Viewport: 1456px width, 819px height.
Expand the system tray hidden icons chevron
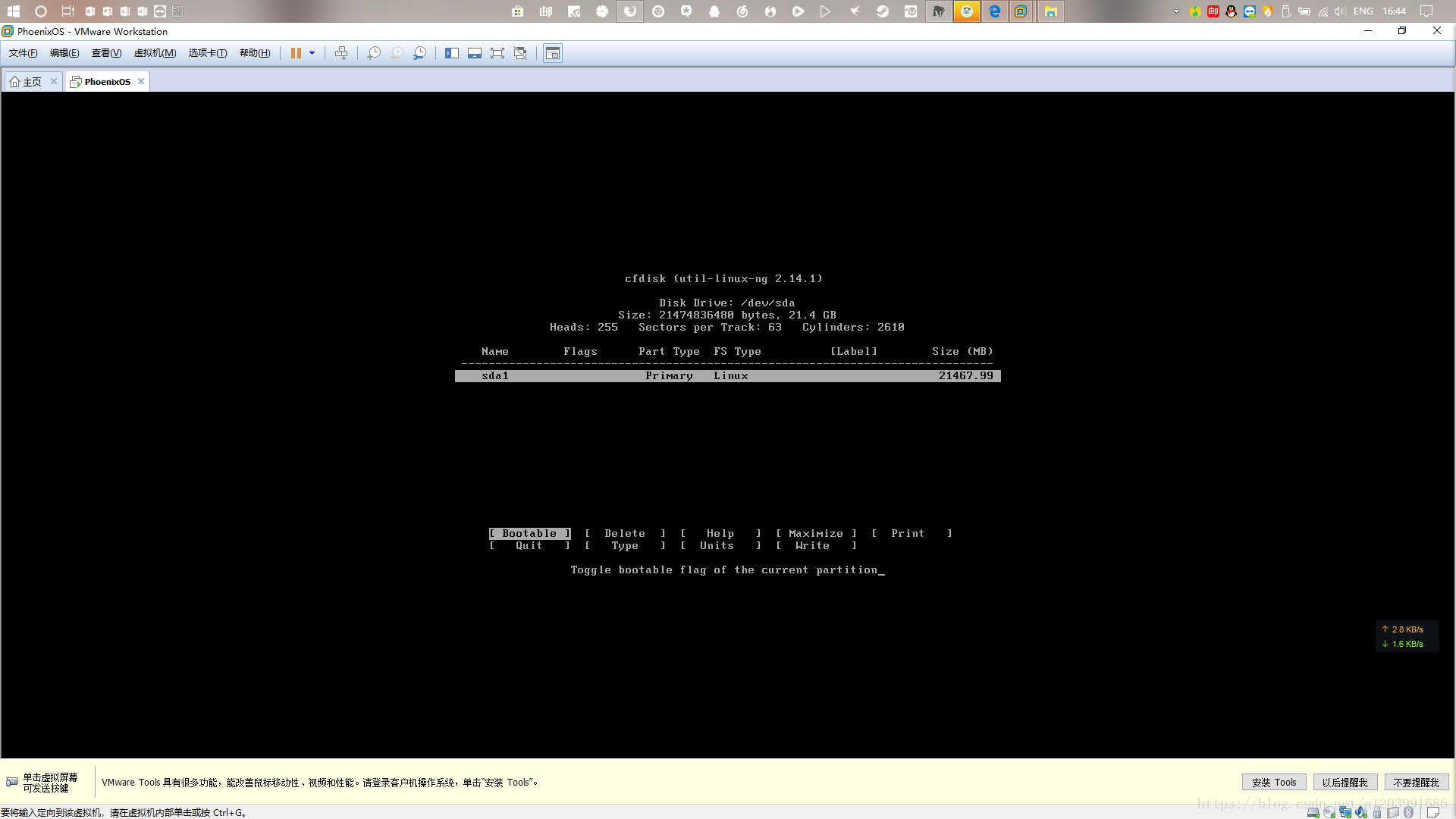(1176, 11)
